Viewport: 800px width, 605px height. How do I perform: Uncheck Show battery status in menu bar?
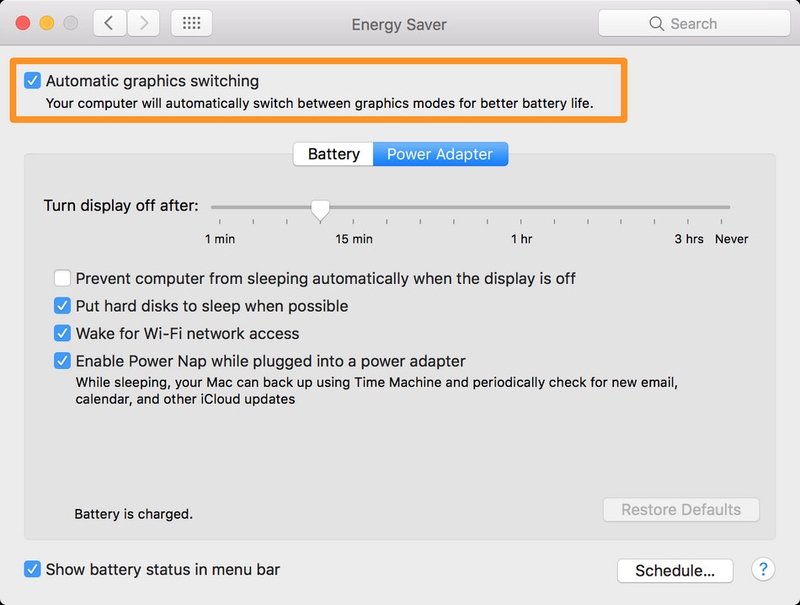click(33, 569)
